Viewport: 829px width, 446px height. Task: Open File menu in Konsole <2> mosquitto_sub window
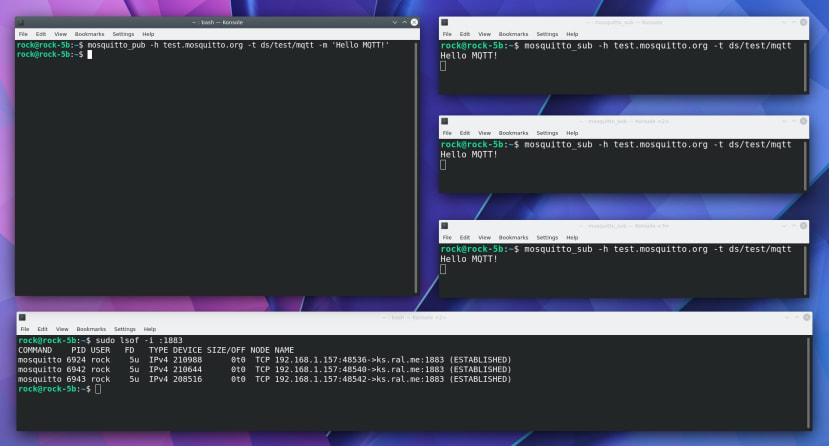pos(447,133)
